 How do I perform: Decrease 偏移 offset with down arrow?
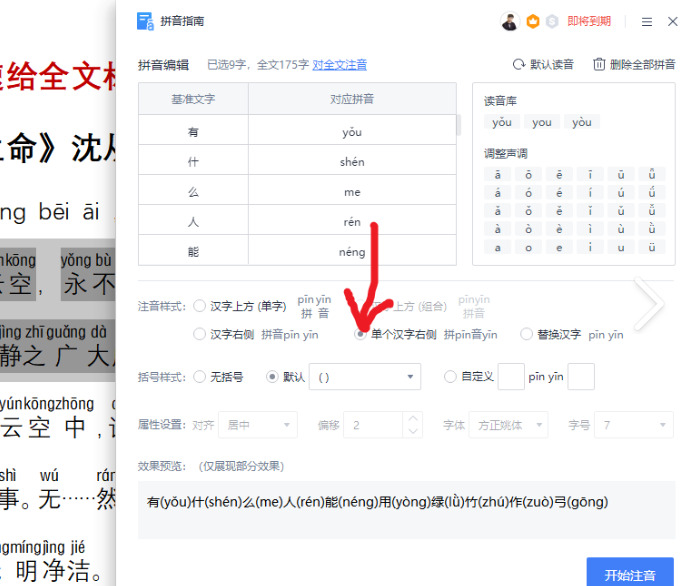point(413,431)
